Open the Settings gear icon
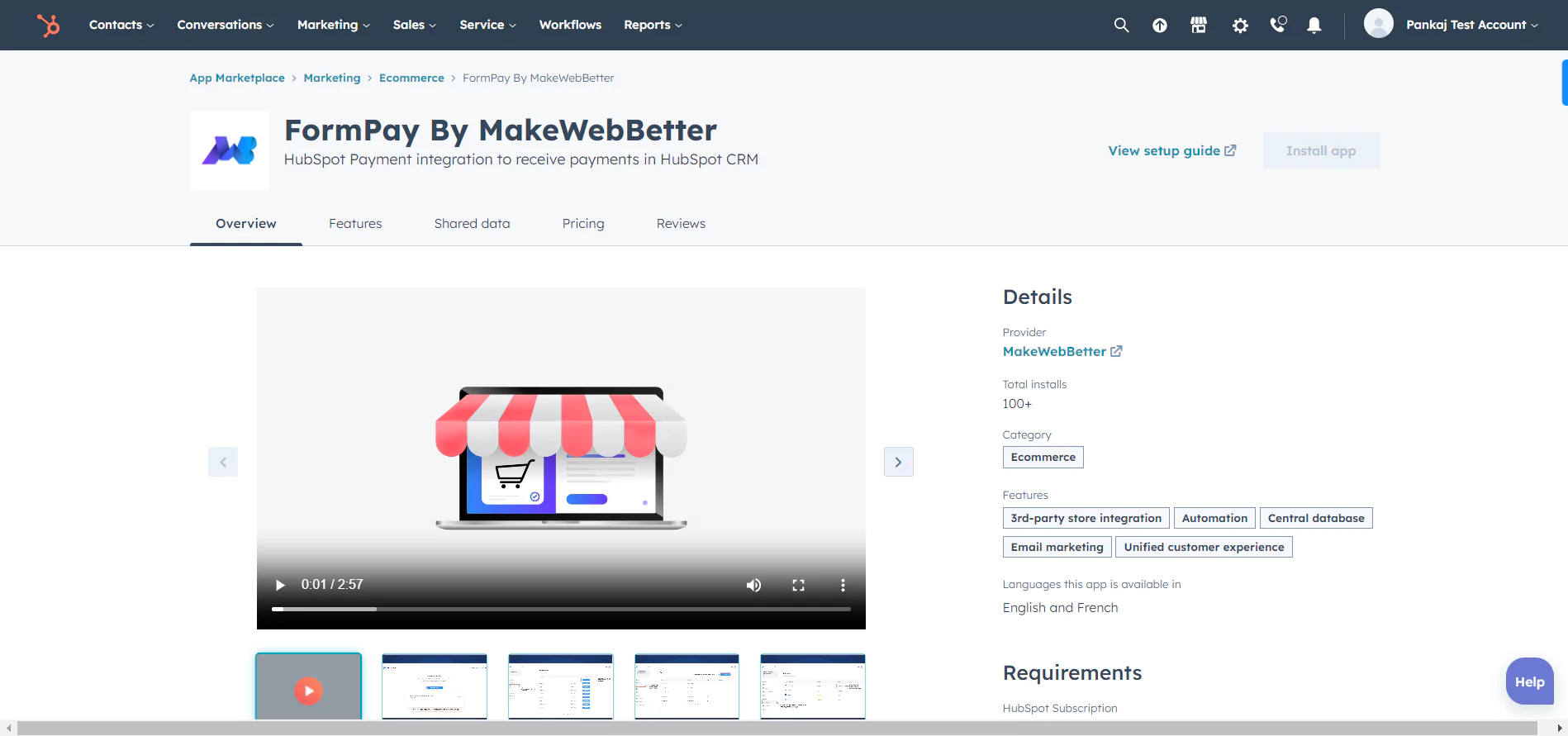The width and height of the screenshot is (1568, 736). (1240, 26)
